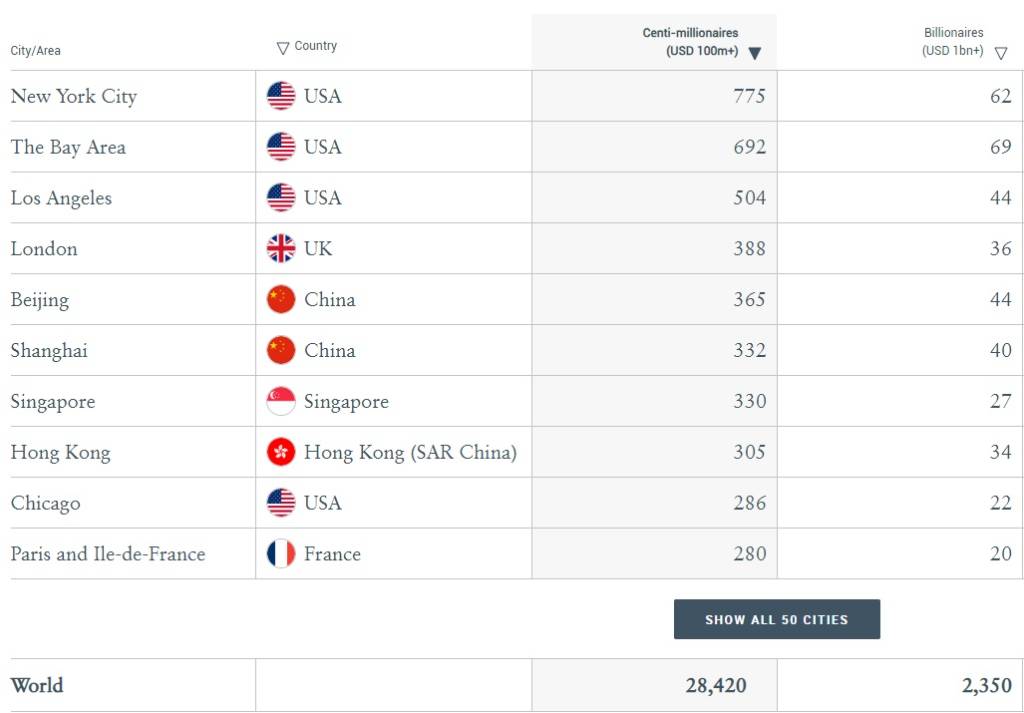Click the Paris and Ile-de-France entry
1024x713 pixels.
108,554
